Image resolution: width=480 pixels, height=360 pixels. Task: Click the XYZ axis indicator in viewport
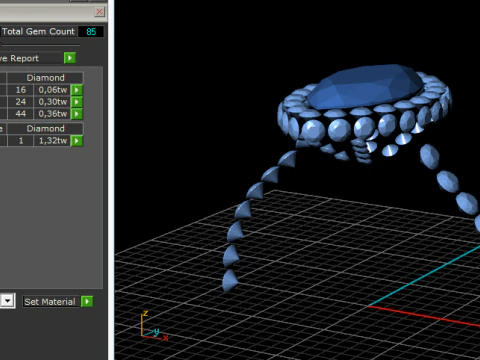coord(154,326)
